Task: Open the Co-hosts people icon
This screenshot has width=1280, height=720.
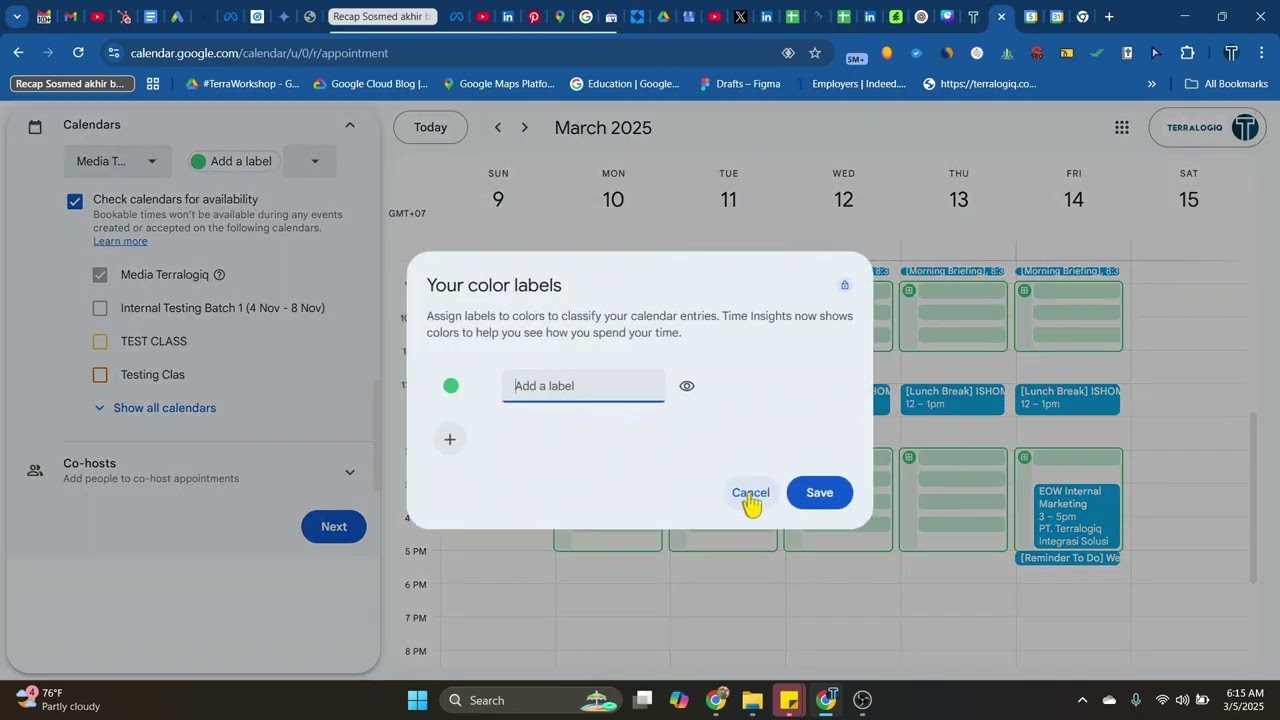Action: [35, 470]
